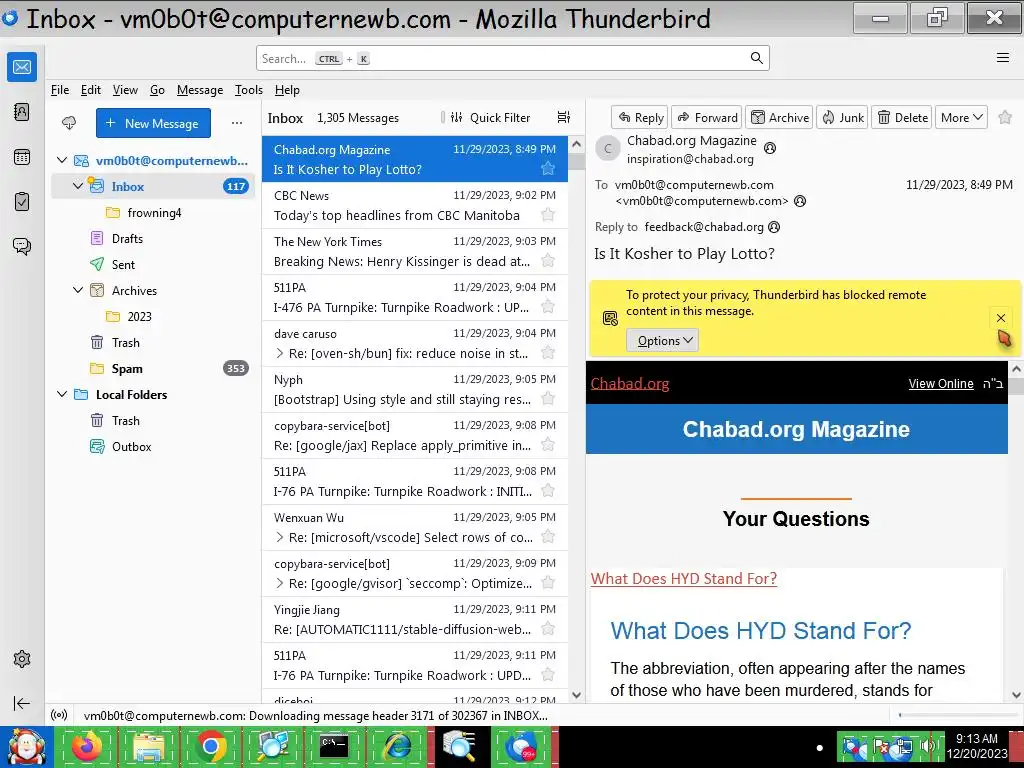The width and height of the screenshot is (1024, 768).
Task: Open the Address Book space
Action: 22,112
